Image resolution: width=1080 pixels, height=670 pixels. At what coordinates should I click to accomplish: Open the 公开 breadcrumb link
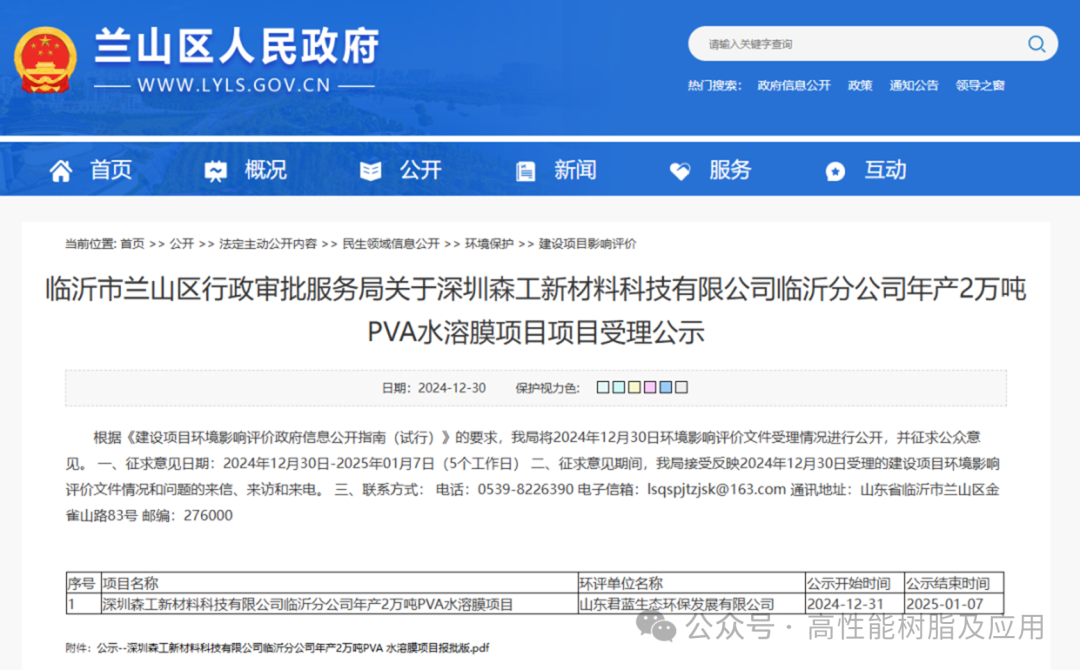coord(182,244)
